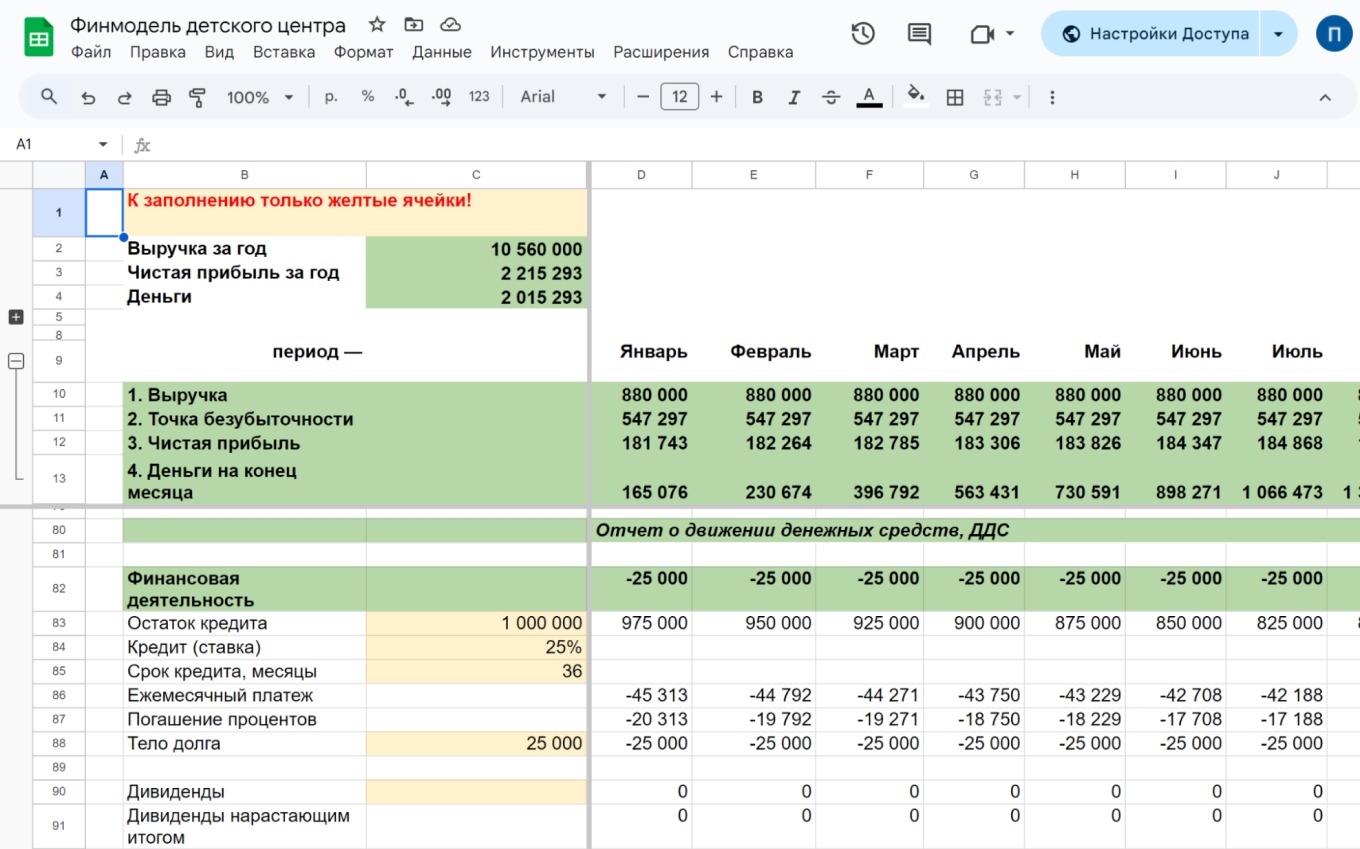Toggle strikethrough formatting
Viewport: 1360px width, 849px height.
pos(831,97)
